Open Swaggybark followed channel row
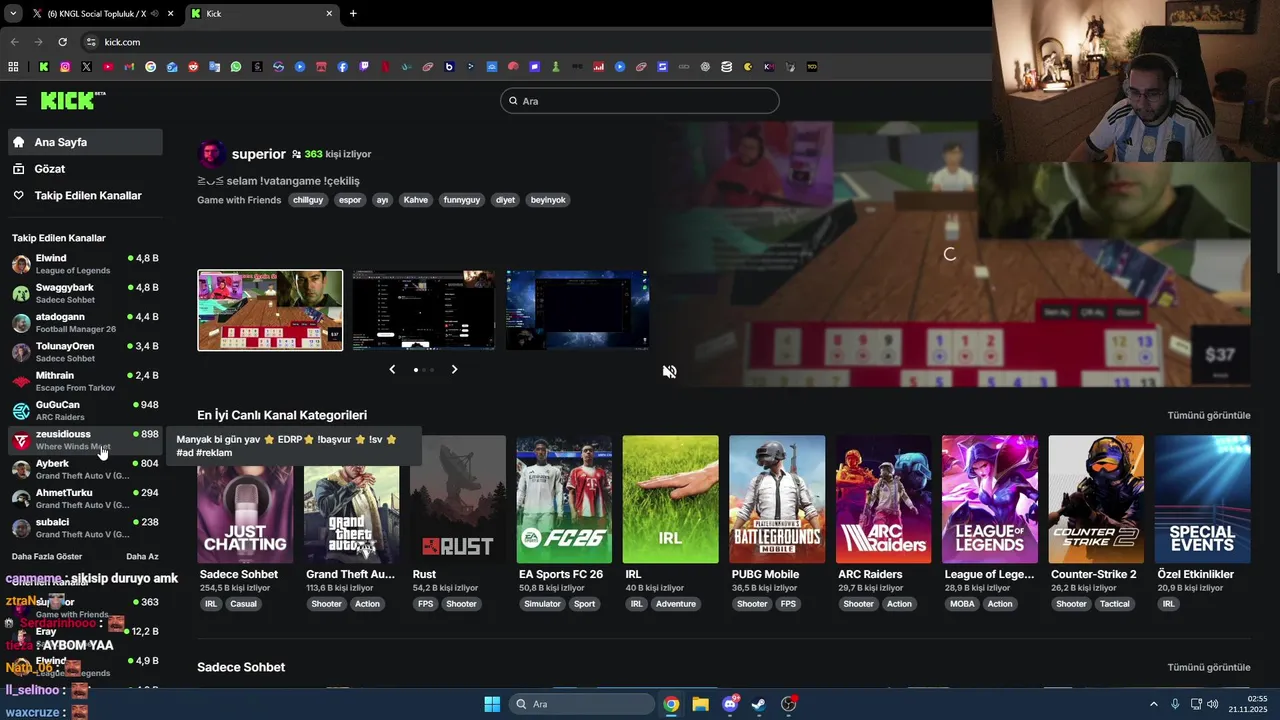 click(85, 293)
